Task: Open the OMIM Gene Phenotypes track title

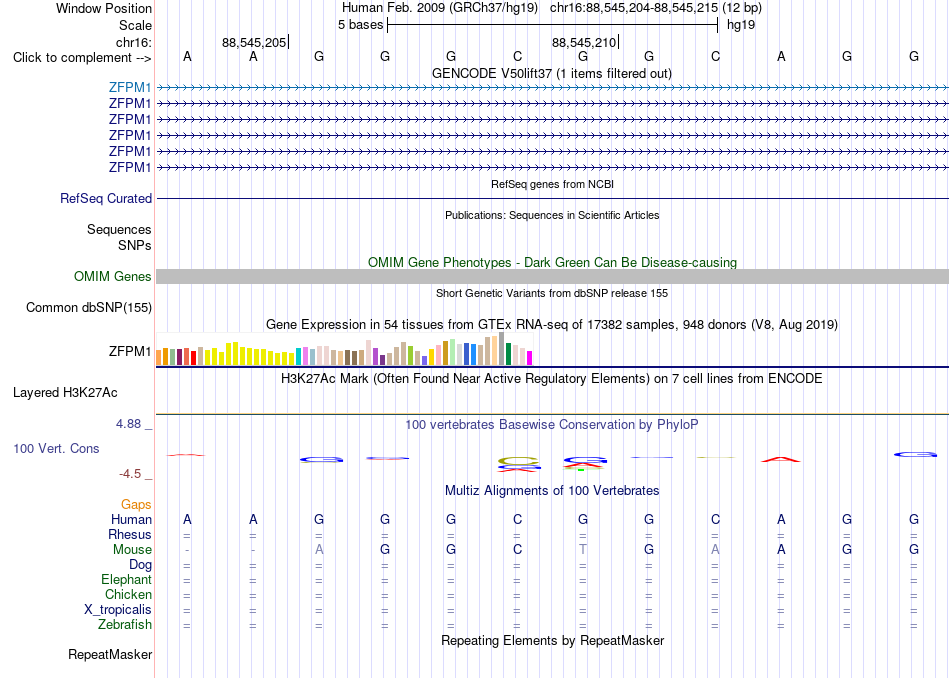Action: pyautogui.click(x=552, y=262)
